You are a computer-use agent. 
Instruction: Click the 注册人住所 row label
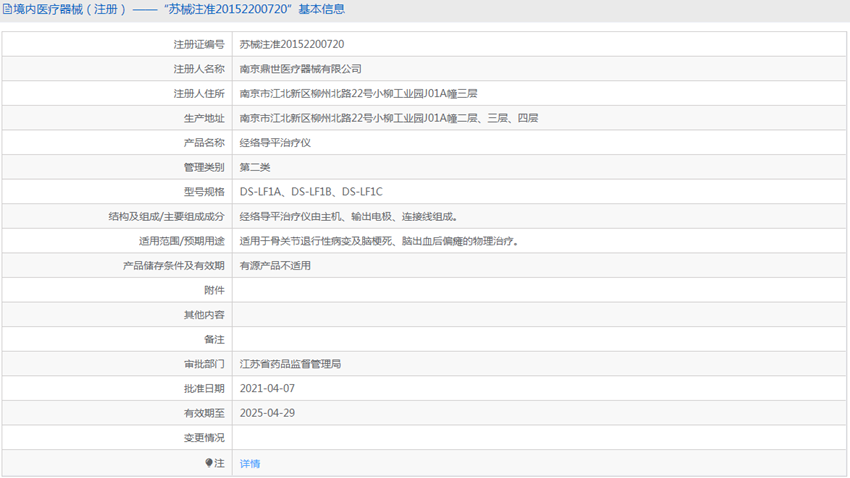tap(199, 94)
